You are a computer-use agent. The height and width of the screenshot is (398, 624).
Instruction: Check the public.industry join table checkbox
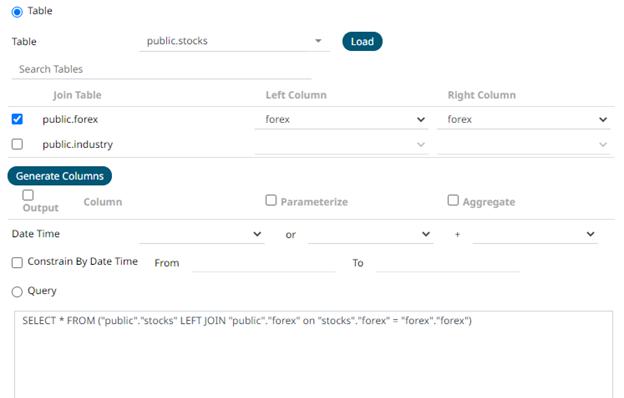tap(17, 144)
